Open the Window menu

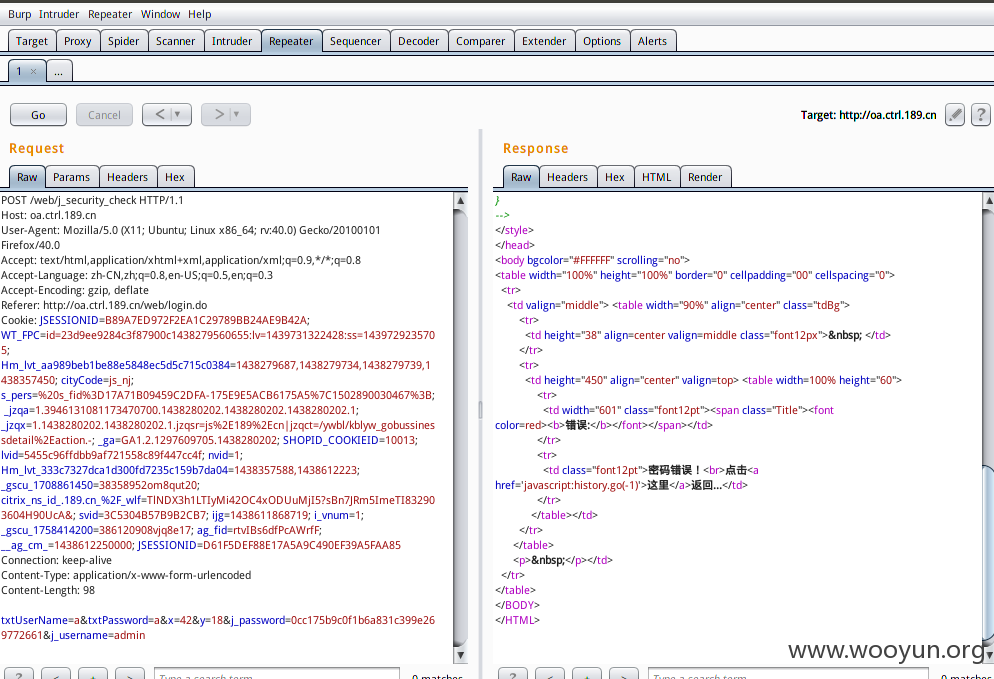160,14
